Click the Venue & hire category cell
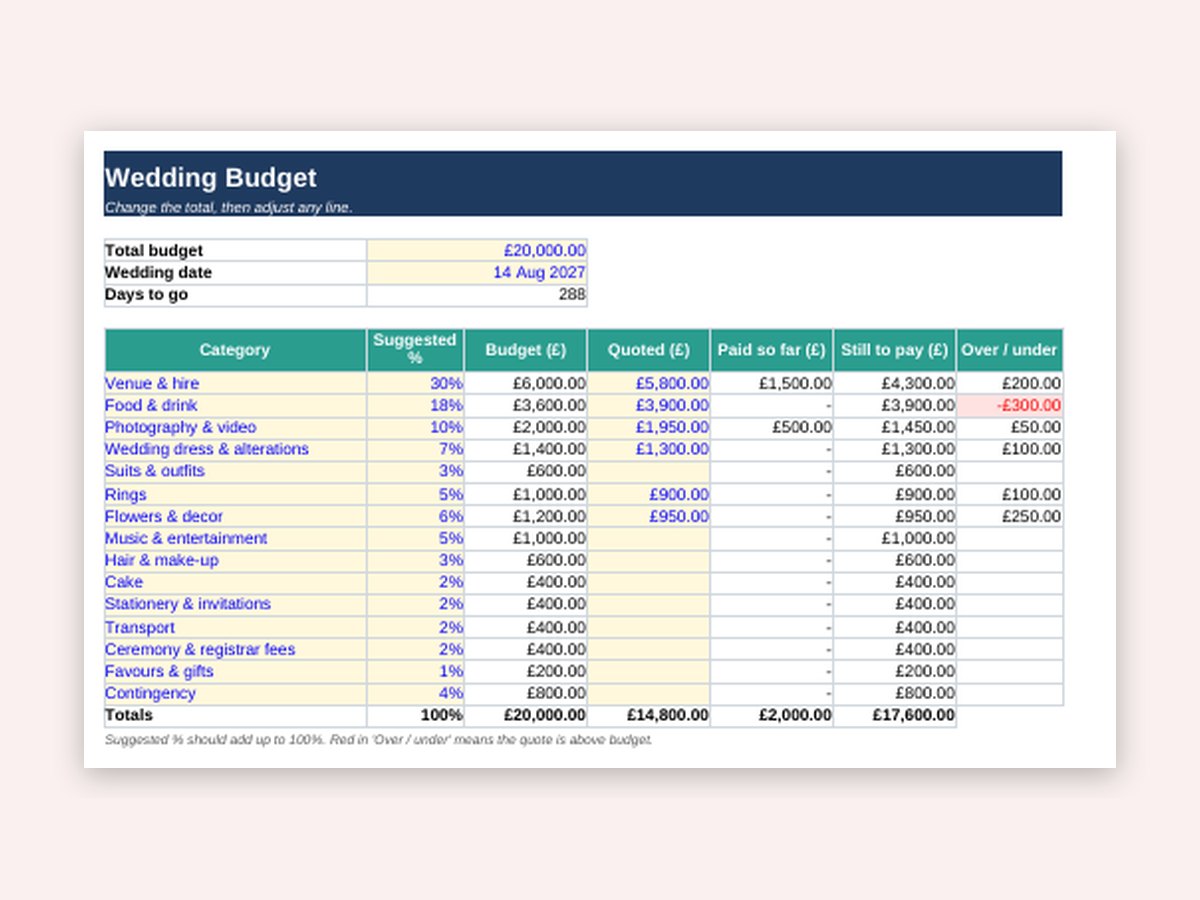1200x900 pixels. [235, 383]
